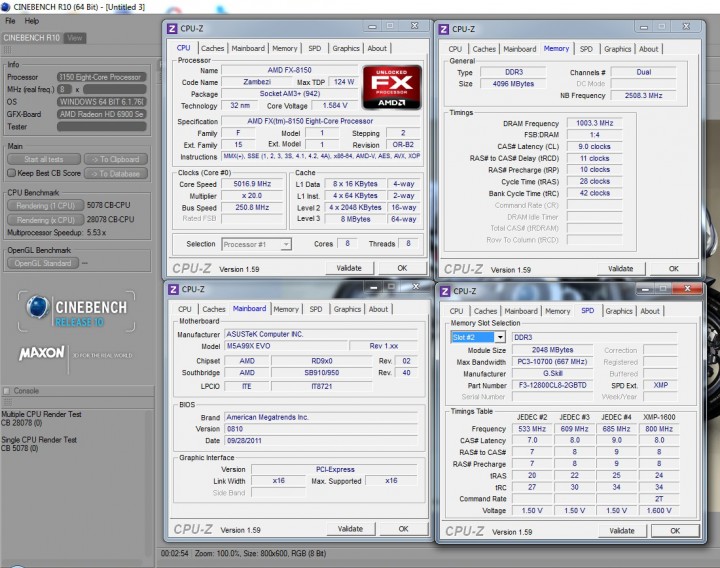Open the File menu in Cinebench

[x=10, y=21]
